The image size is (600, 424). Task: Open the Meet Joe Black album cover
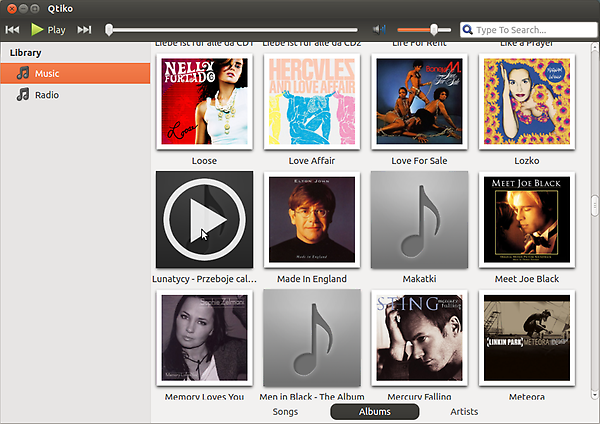coord(527,220)
